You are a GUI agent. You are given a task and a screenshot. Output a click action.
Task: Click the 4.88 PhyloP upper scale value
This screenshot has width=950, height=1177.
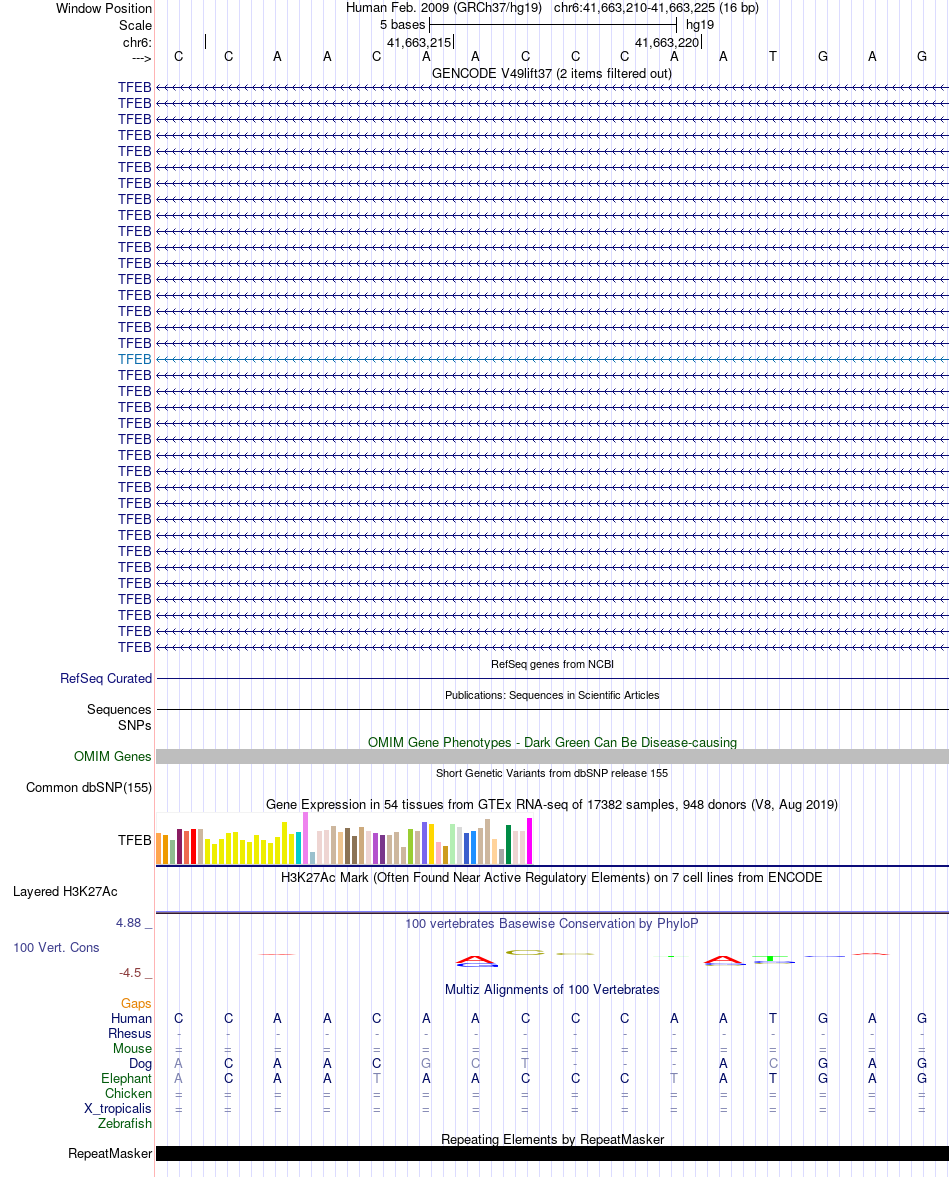128,923
